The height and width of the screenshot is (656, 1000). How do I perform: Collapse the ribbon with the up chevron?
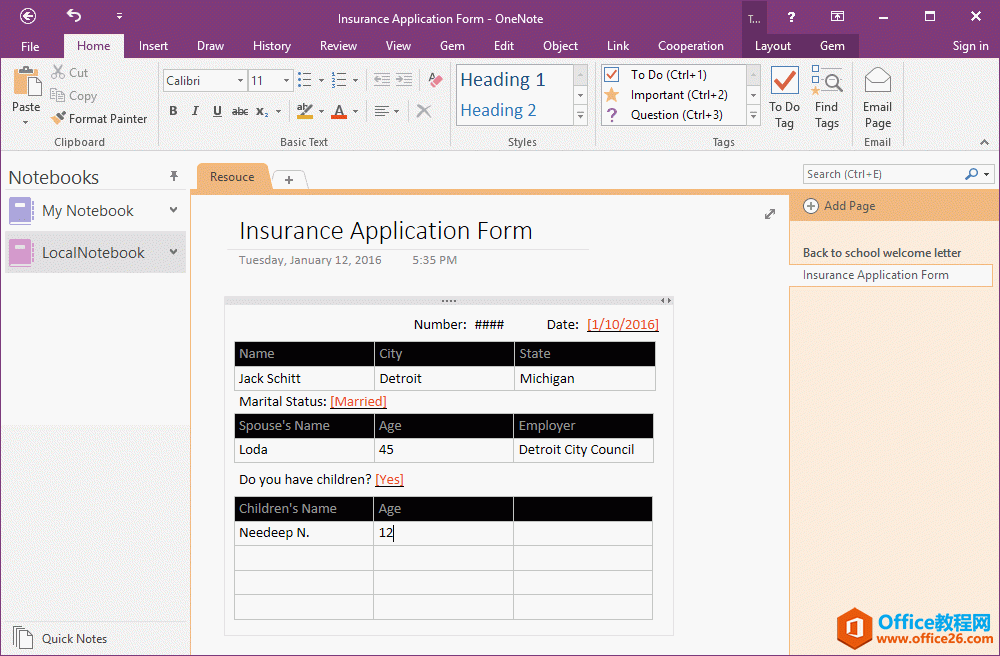984,142
